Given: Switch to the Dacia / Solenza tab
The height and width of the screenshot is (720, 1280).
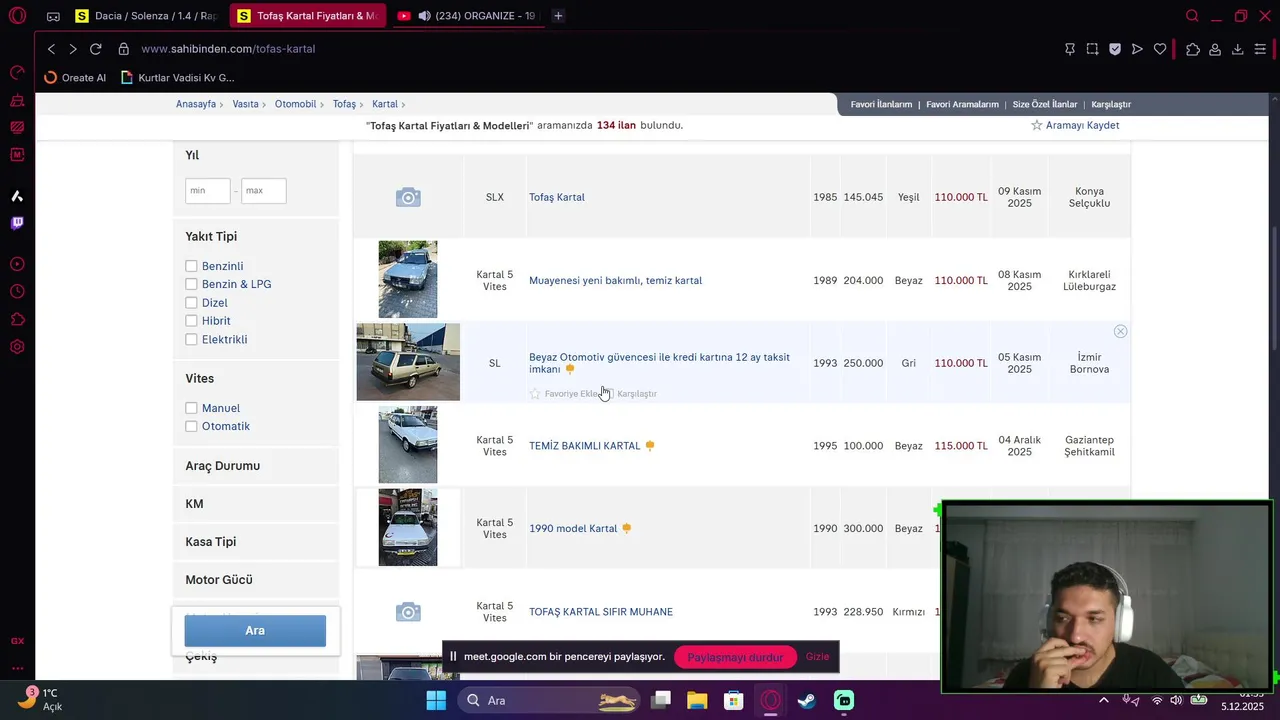Looking at the screenshot, I should tap(147, 16).
